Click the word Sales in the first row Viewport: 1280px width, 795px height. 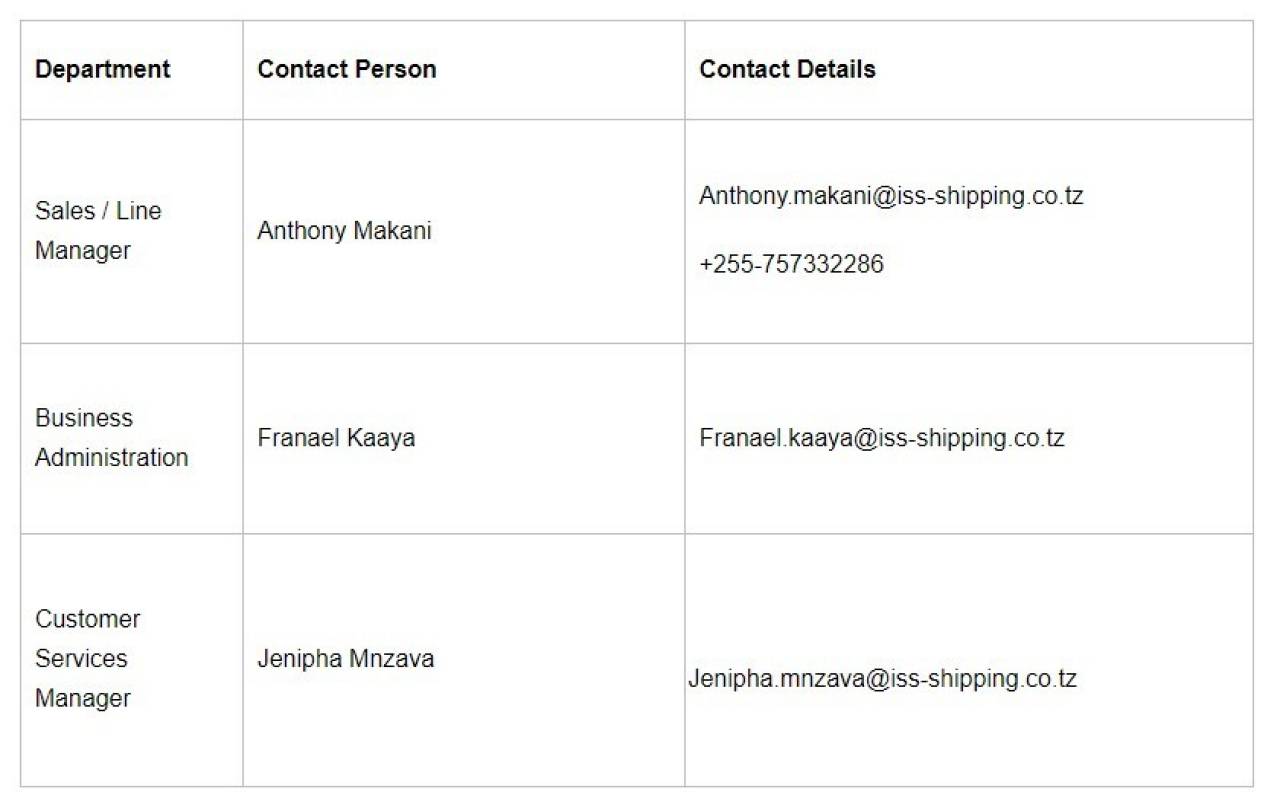64,211
